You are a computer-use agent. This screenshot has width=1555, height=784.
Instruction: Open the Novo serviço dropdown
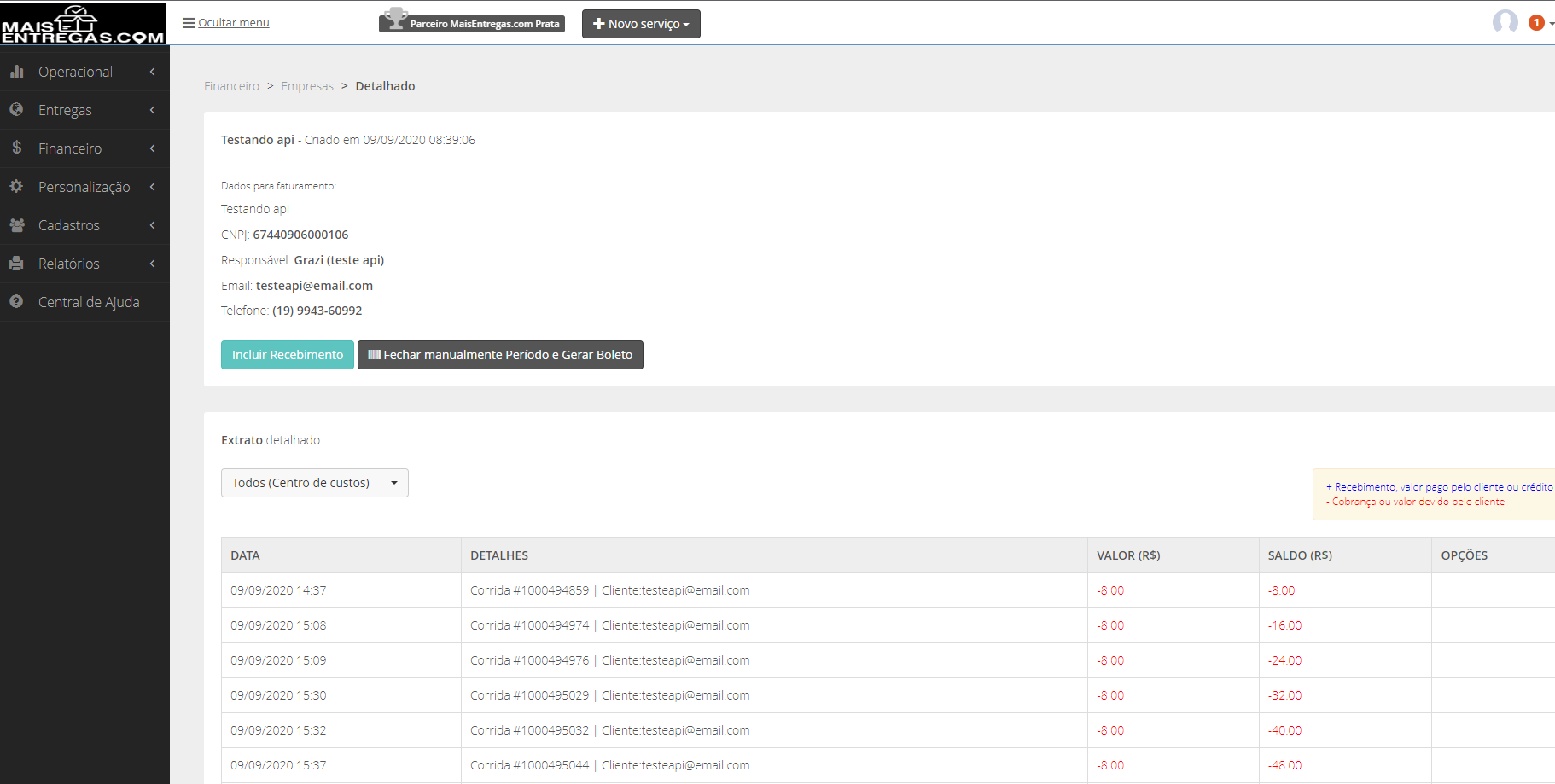pyautogui.click(x=641, y=24)
